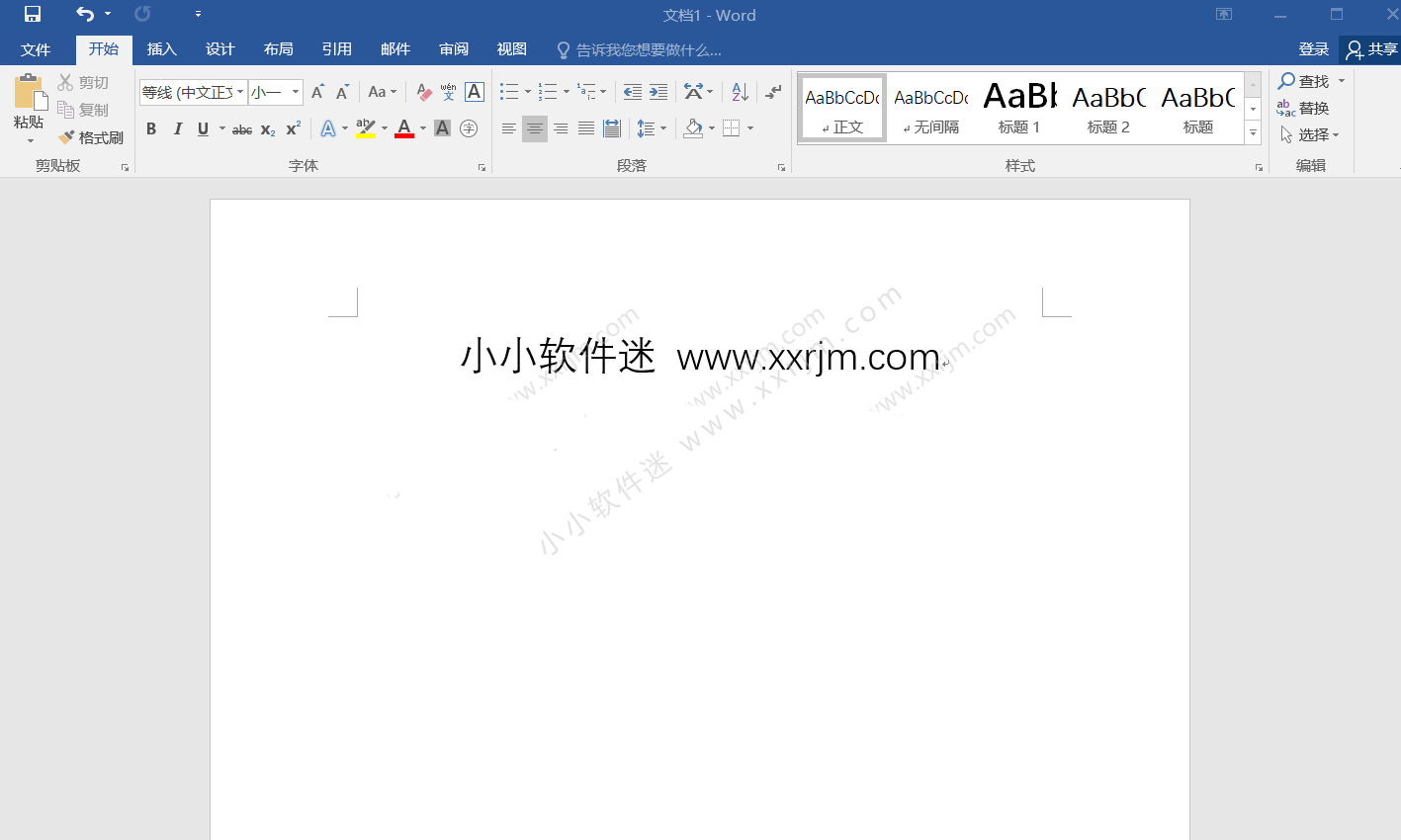Switch to the 邮件 tab
Screen dimensions: 1401x840
394,49
